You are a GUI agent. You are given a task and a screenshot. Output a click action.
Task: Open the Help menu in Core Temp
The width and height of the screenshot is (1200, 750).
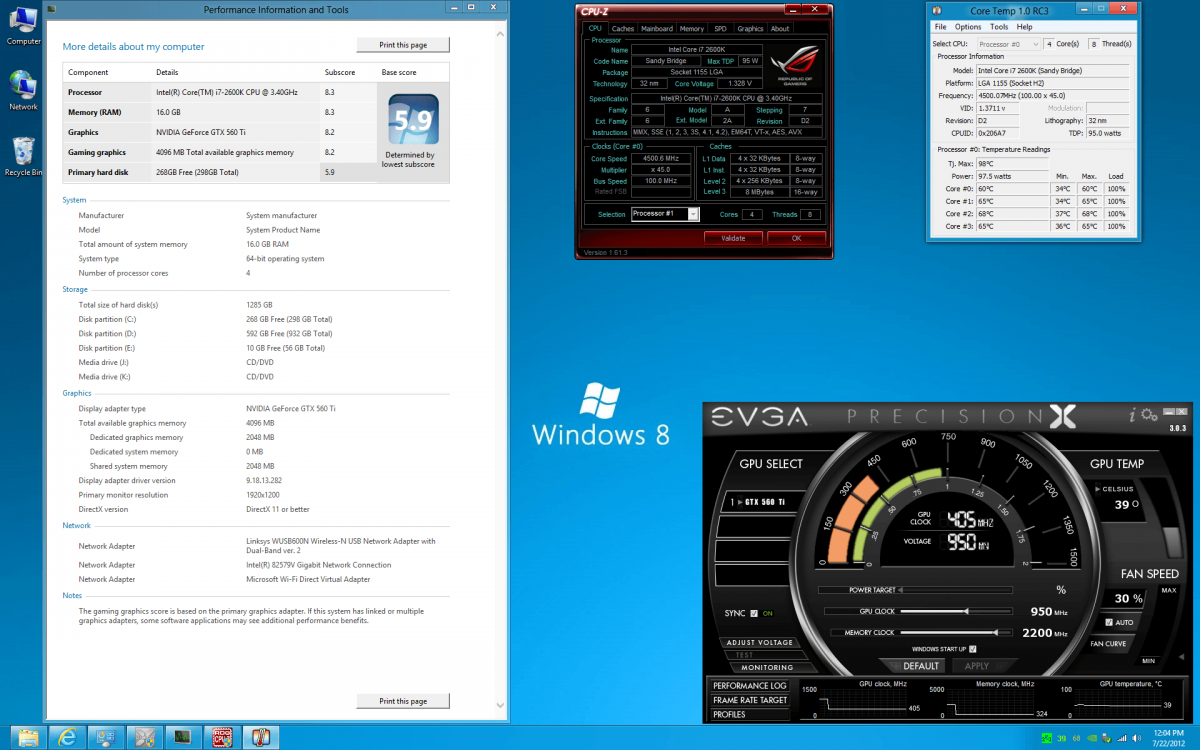(x=1024, y=27)
